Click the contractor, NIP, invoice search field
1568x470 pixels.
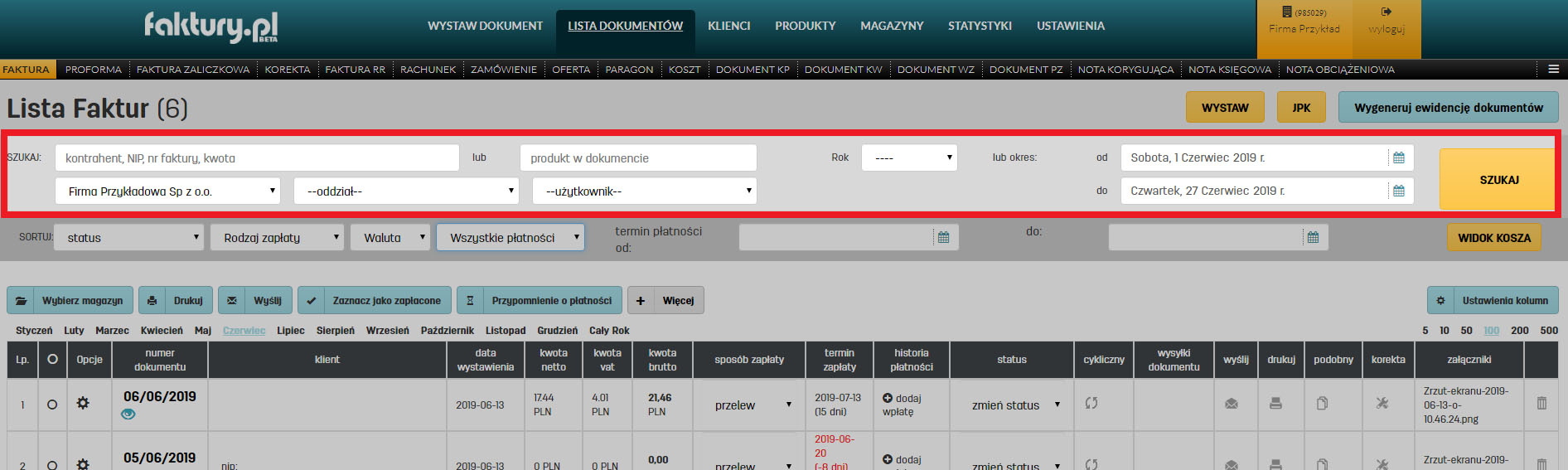click(x=257, y=158)
